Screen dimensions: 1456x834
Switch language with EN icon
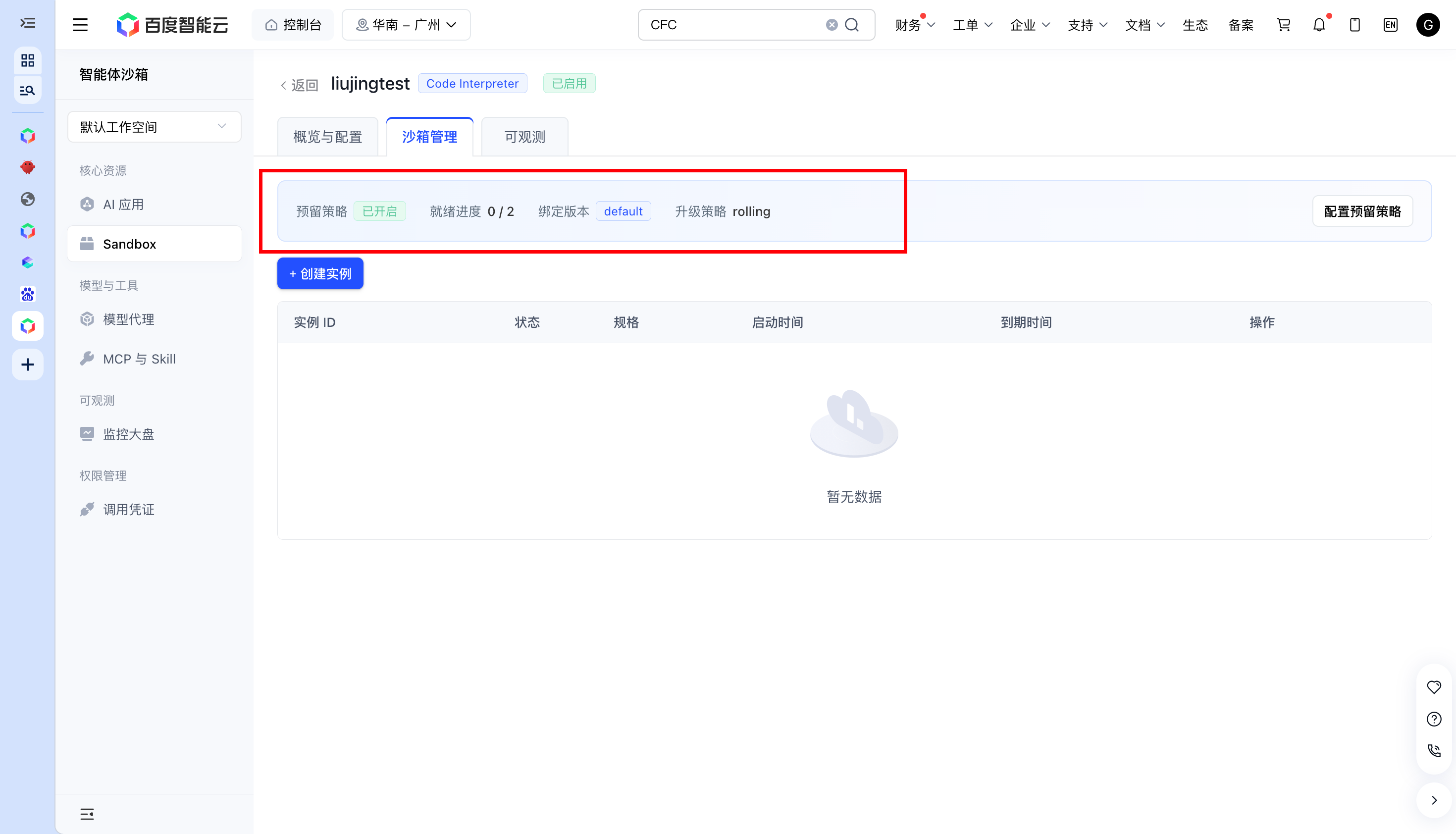(1390, 25)
